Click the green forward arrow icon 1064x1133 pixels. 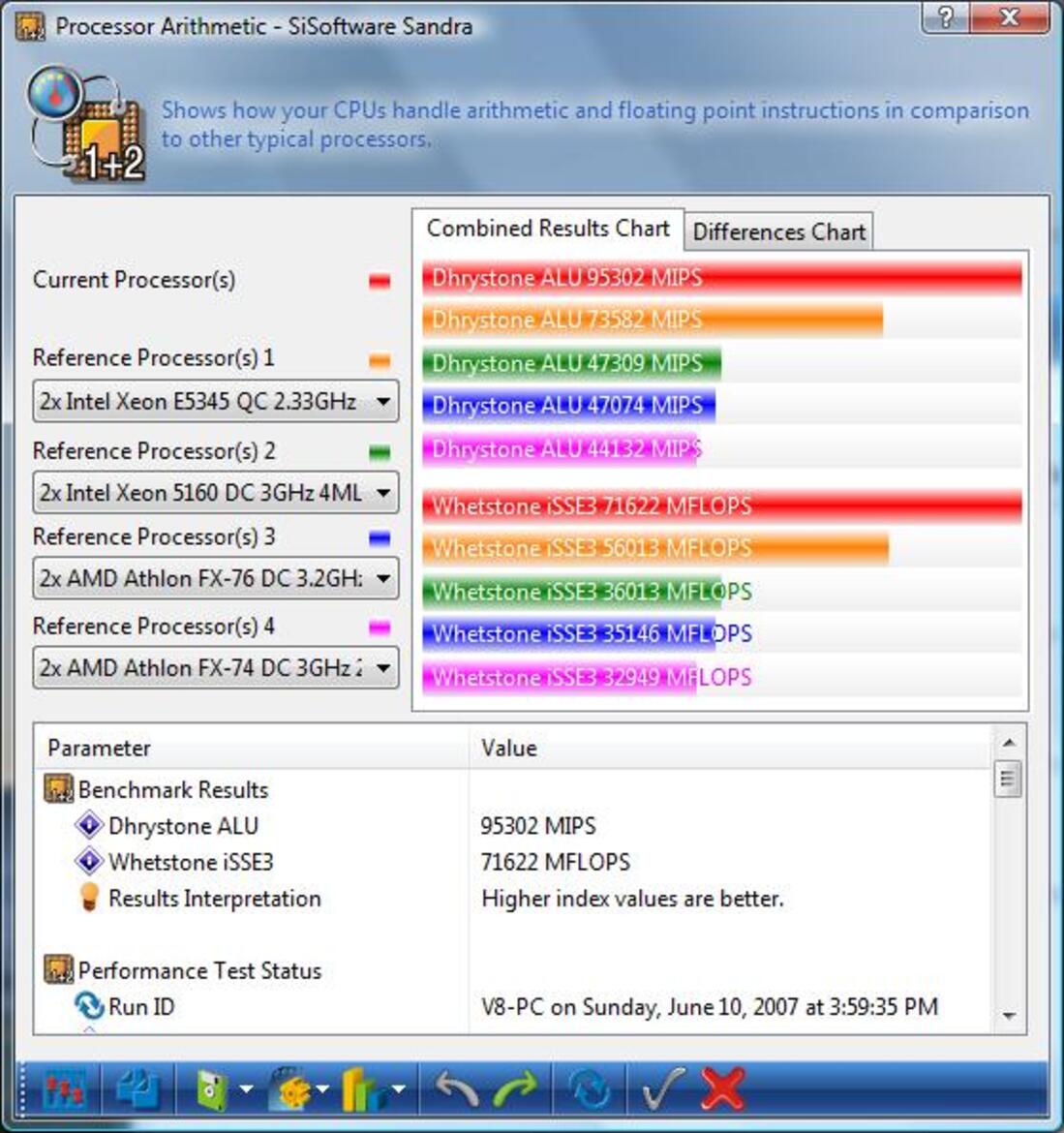point(515,1088)
